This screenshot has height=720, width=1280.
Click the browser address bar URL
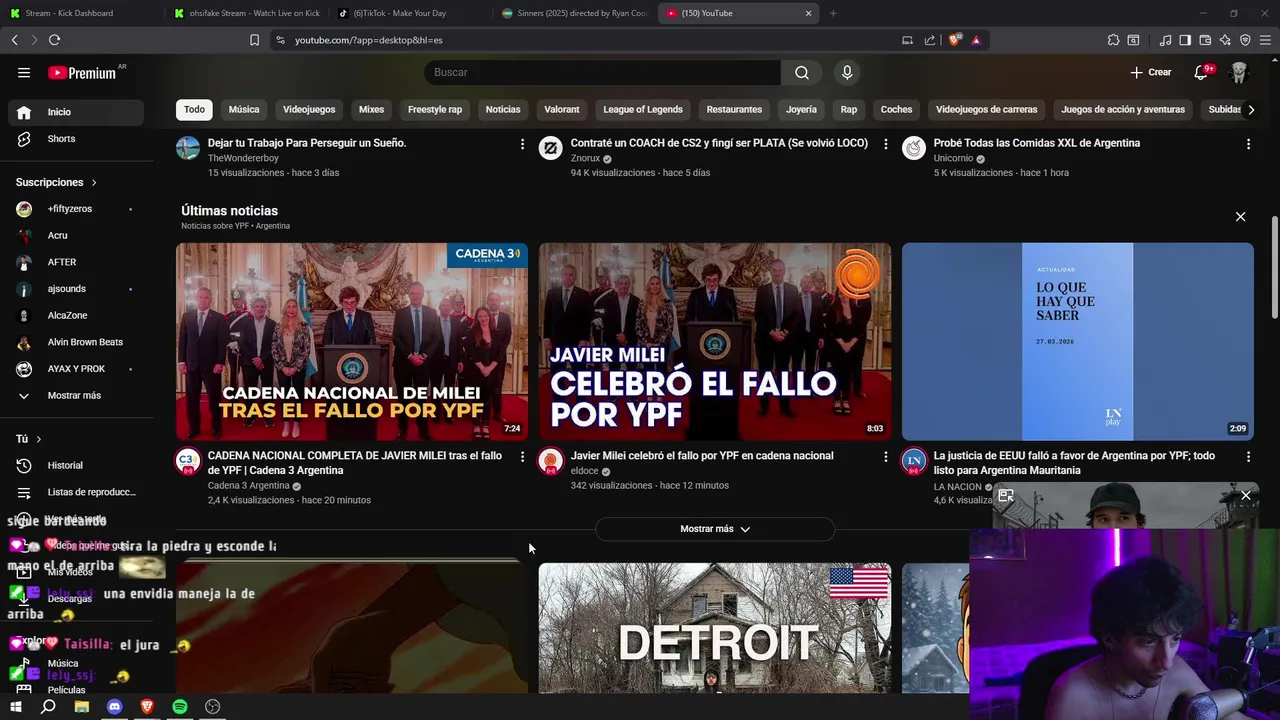tap(369, 40)
